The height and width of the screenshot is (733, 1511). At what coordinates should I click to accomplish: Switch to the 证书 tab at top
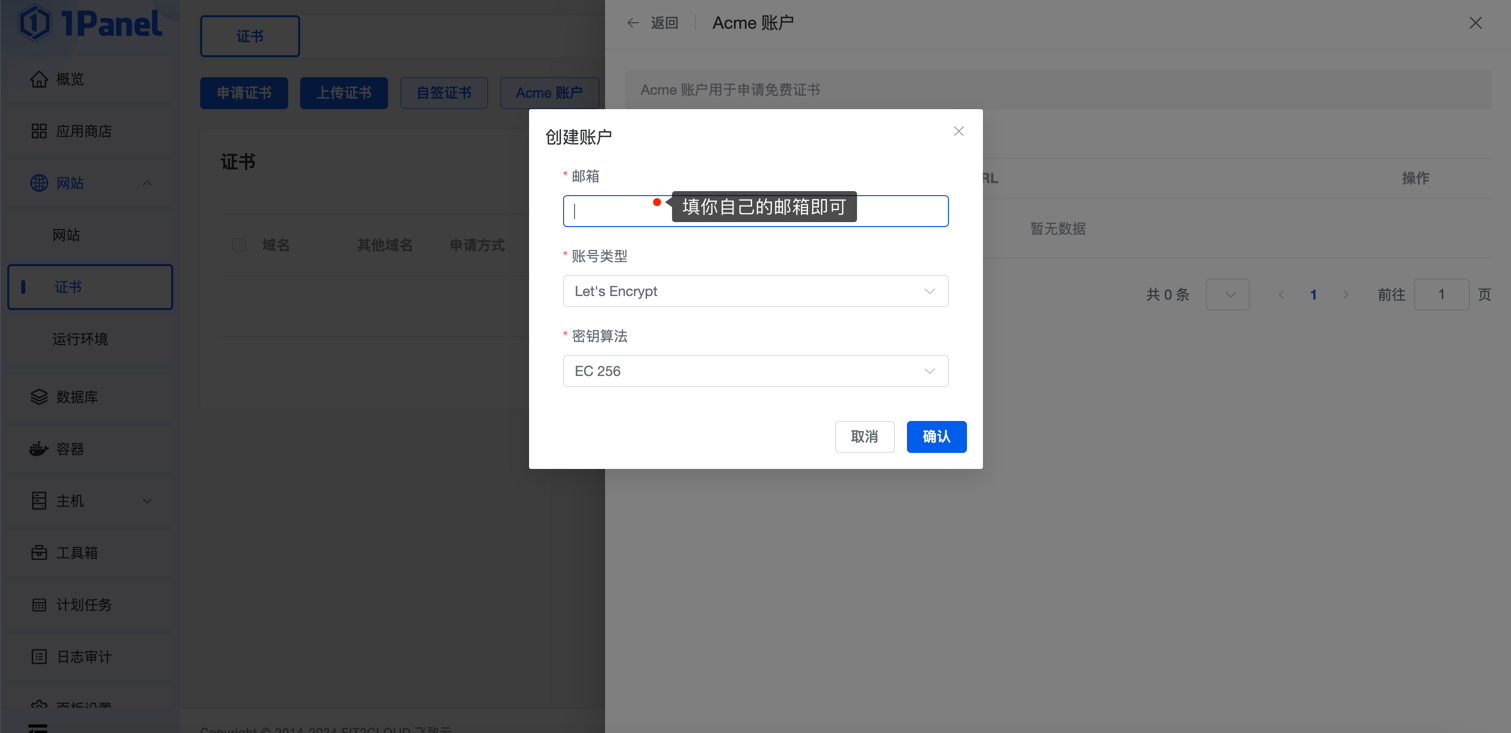pos(250,36)
